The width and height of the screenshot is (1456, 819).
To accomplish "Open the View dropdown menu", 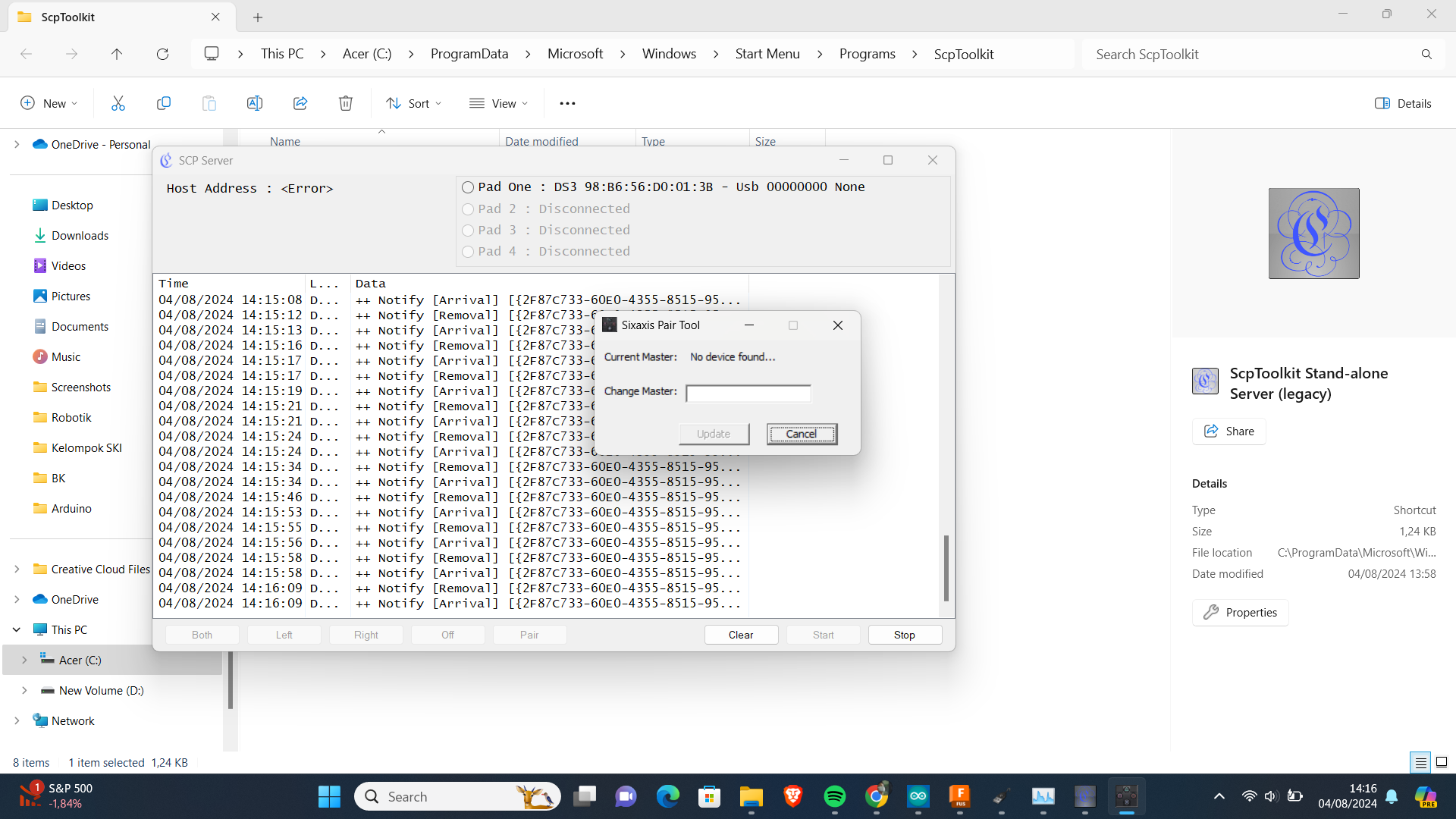I will (498, 103).
